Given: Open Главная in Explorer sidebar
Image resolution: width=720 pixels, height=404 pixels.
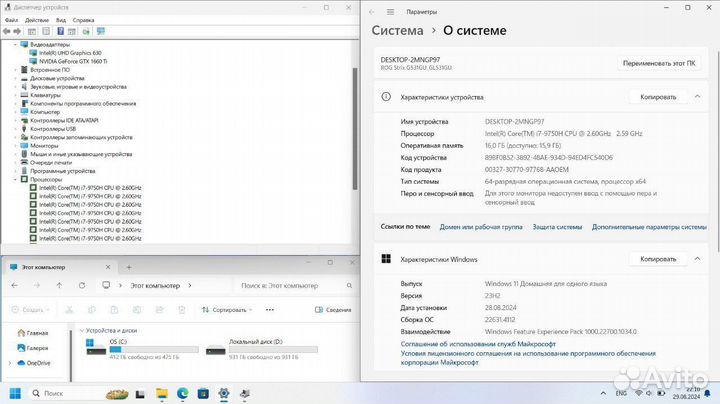Looking at the screenshot, I should pos(33,333).
